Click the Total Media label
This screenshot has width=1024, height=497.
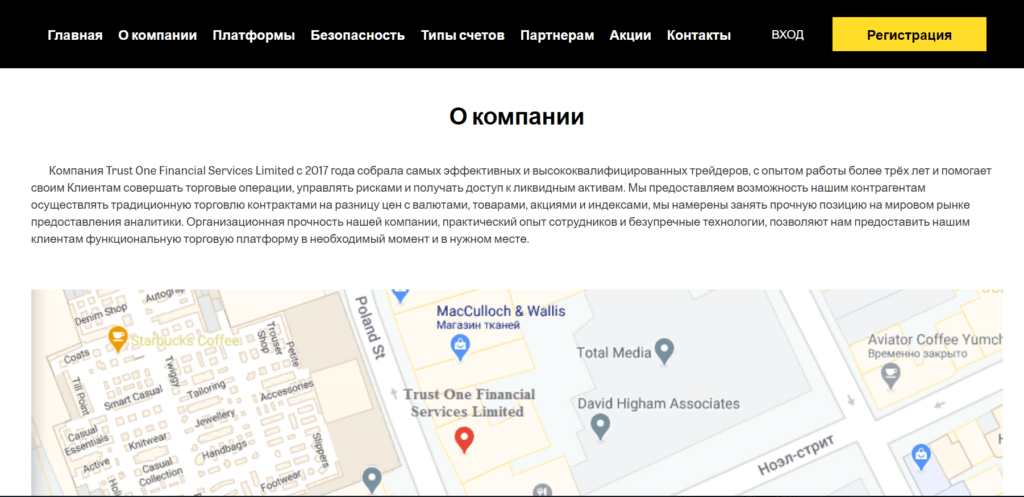click(x=614, y=353)
